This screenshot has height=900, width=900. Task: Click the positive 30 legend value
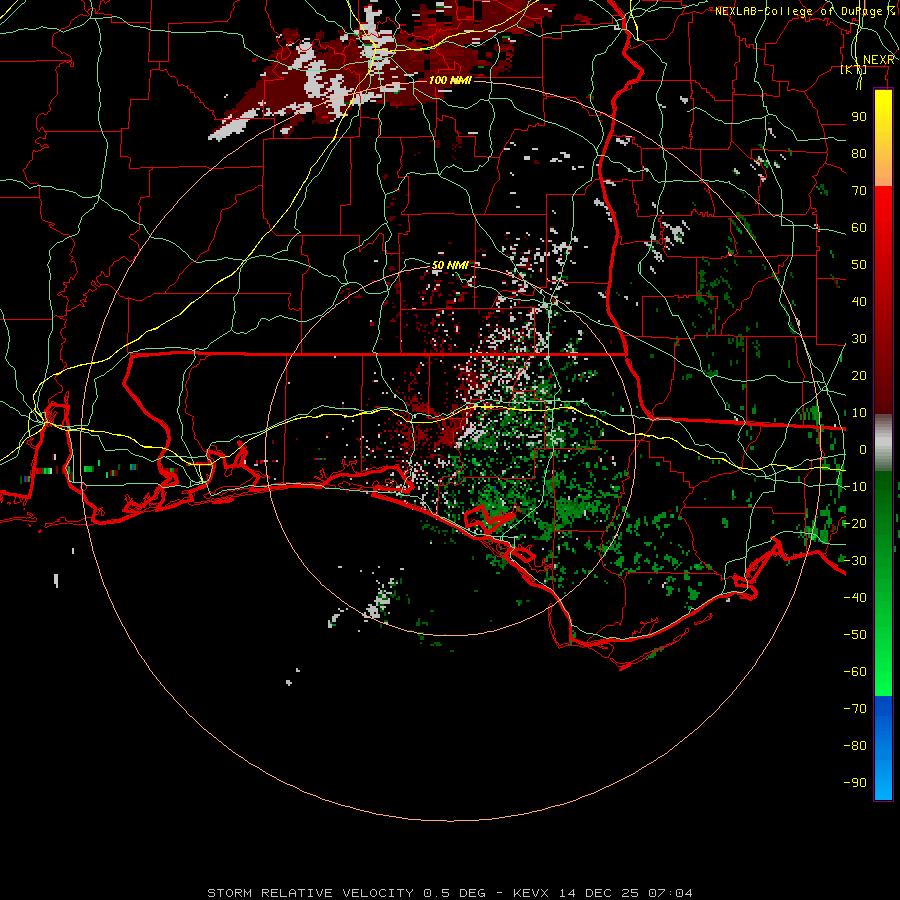pos(859,339)
